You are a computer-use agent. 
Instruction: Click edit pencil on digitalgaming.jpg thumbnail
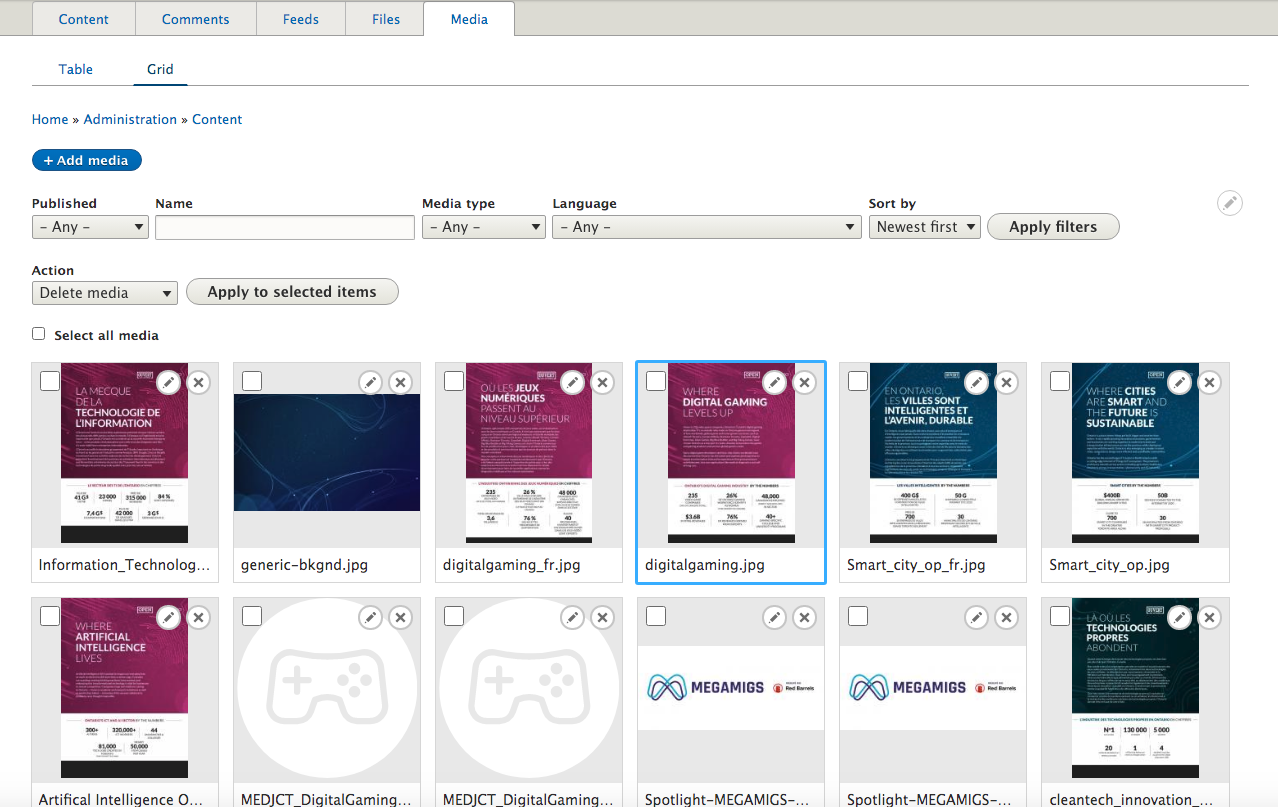pos(774,382)
